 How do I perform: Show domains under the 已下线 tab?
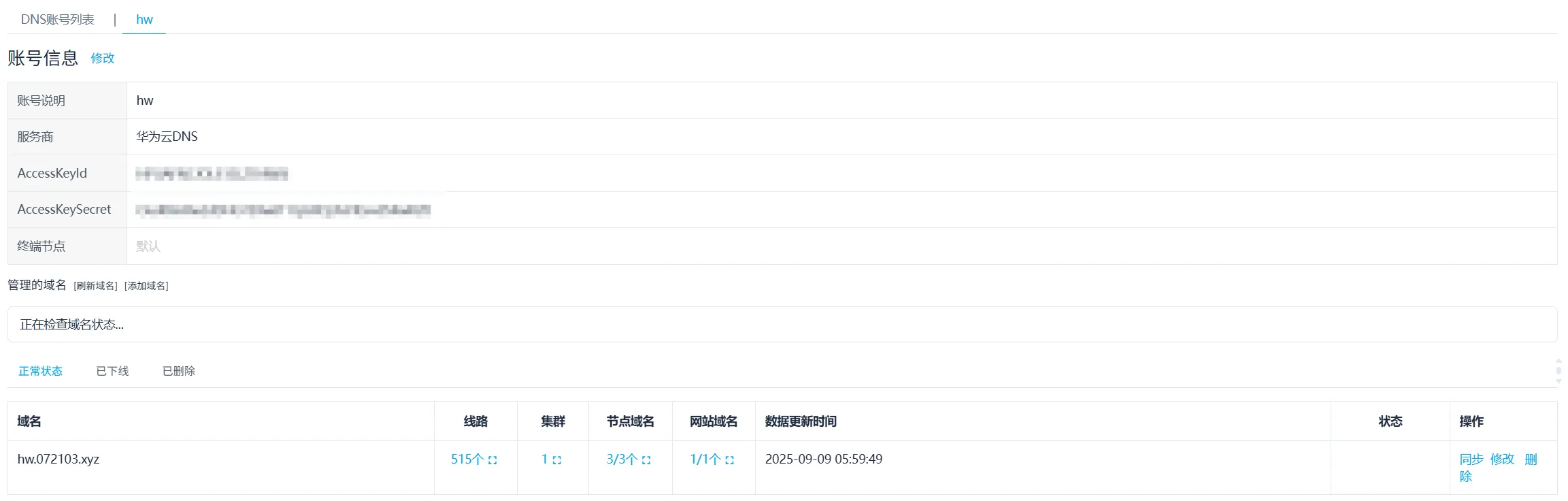[112, 371]
